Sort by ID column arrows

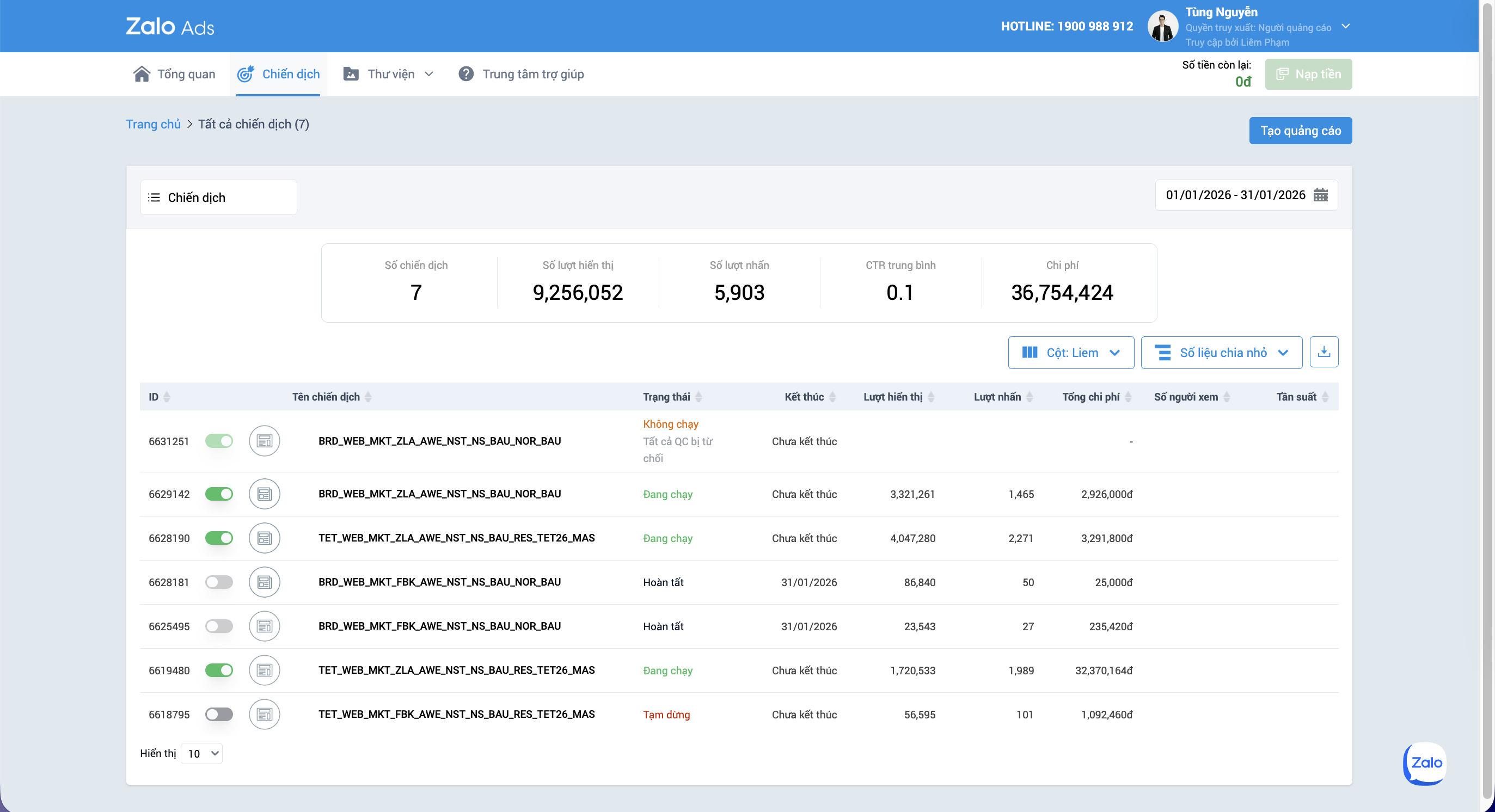tap(167, 397)
